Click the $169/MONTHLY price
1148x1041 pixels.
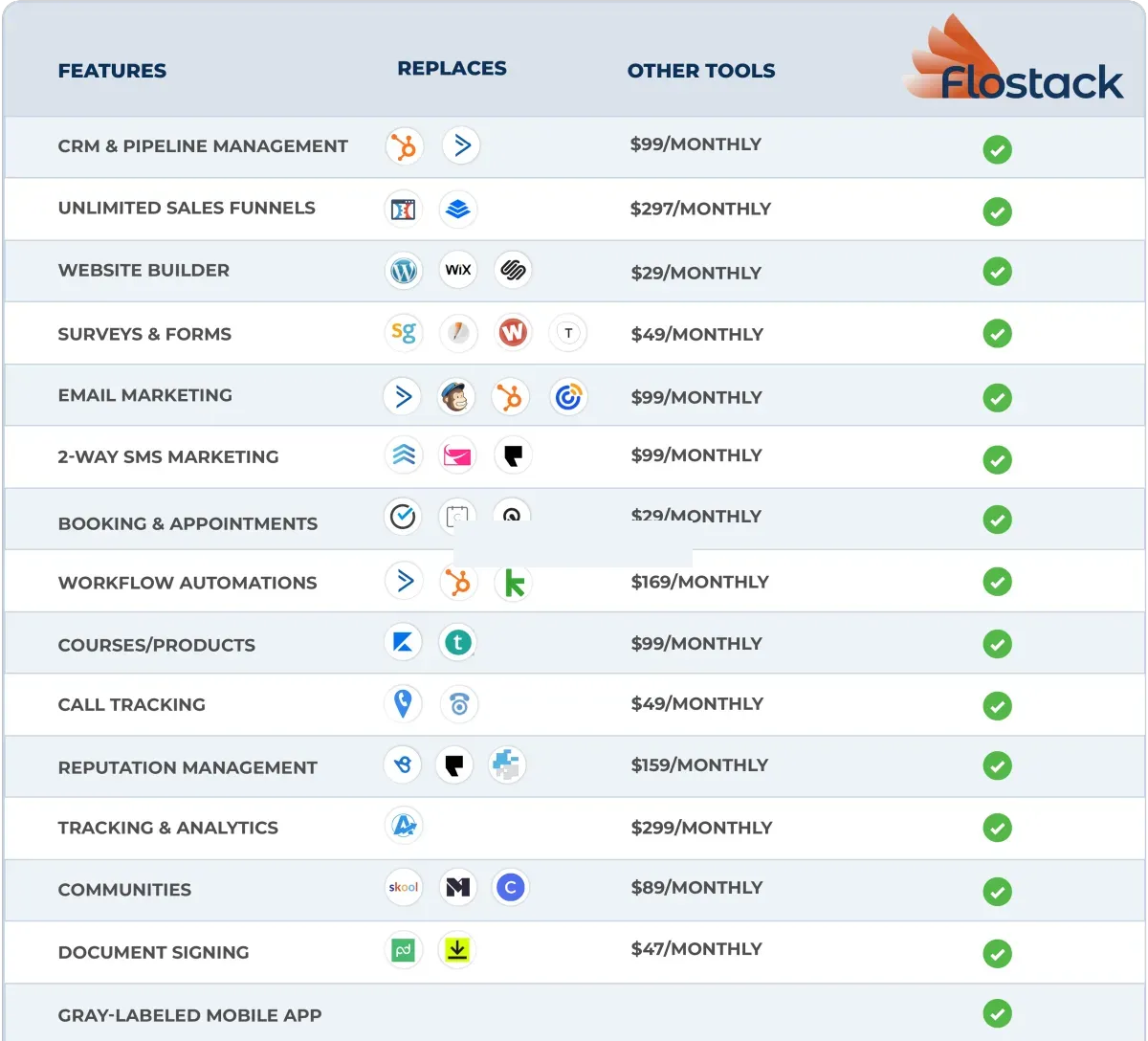699,582
